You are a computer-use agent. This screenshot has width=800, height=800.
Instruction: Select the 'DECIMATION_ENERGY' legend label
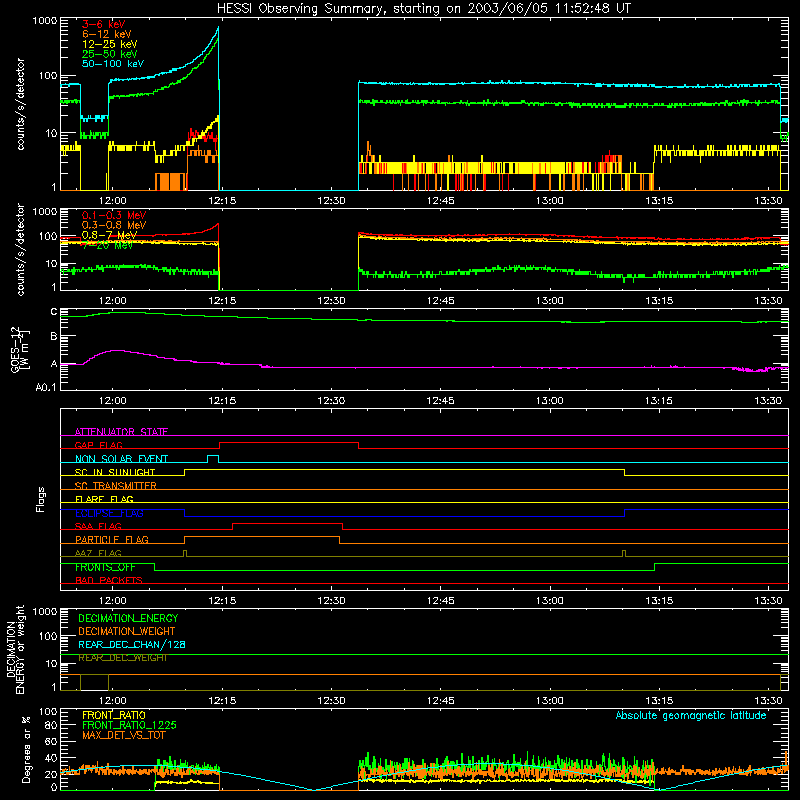pyautogui.click(x=128, y=618)
